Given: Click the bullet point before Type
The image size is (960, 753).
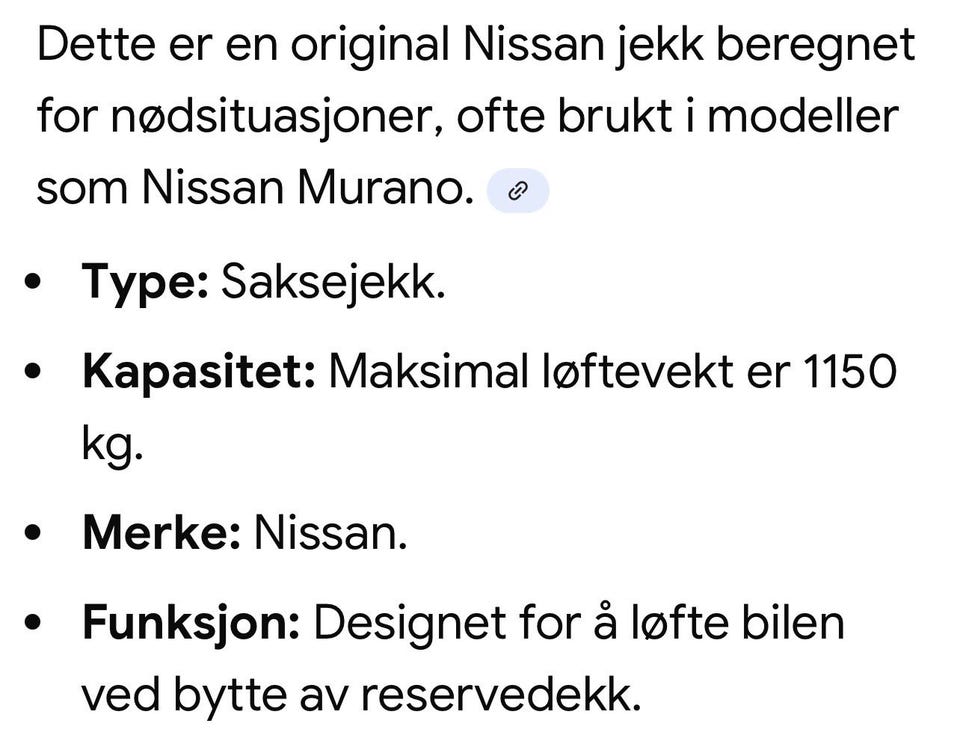Looking at the screenshot, I should pos(33,282).
